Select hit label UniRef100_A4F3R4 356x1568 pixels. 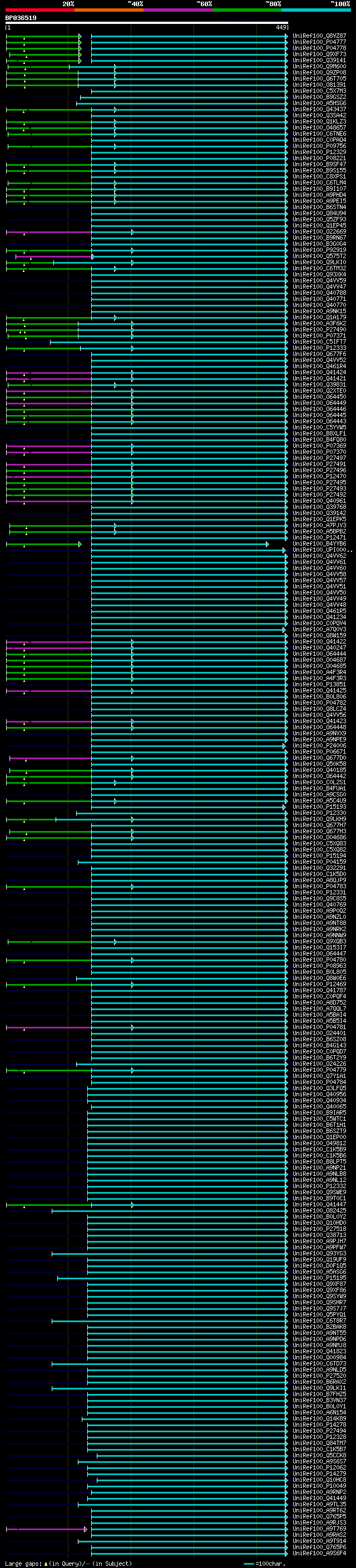click(x=319, y=672)
